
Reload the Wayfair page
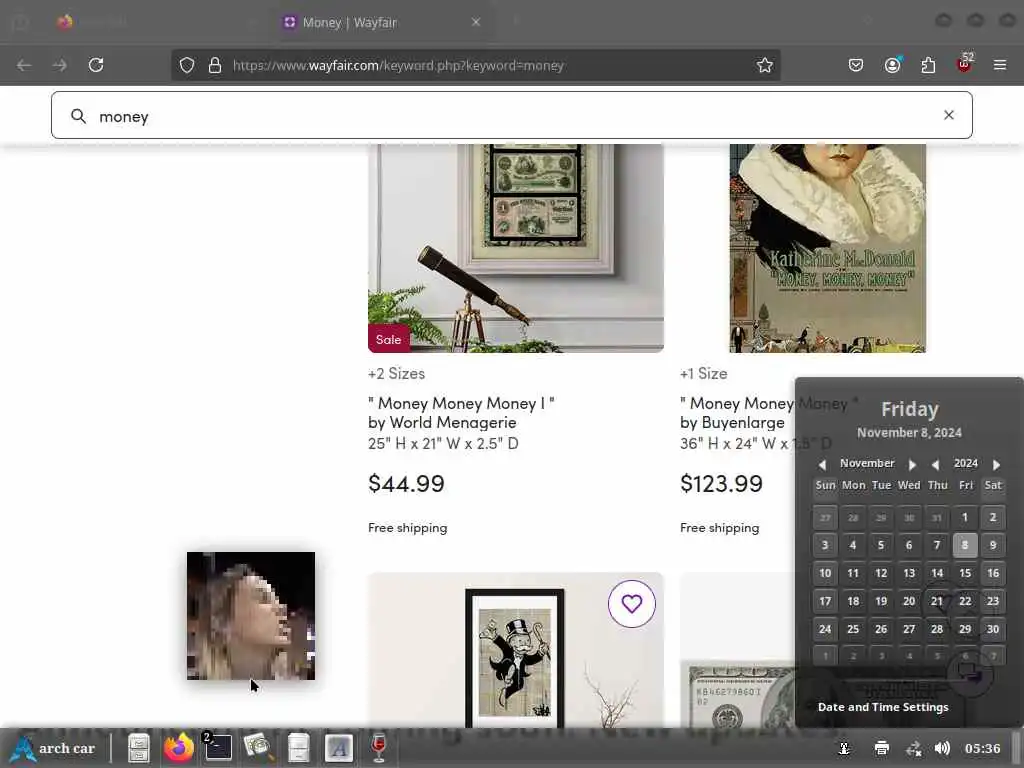coord(96,65)
